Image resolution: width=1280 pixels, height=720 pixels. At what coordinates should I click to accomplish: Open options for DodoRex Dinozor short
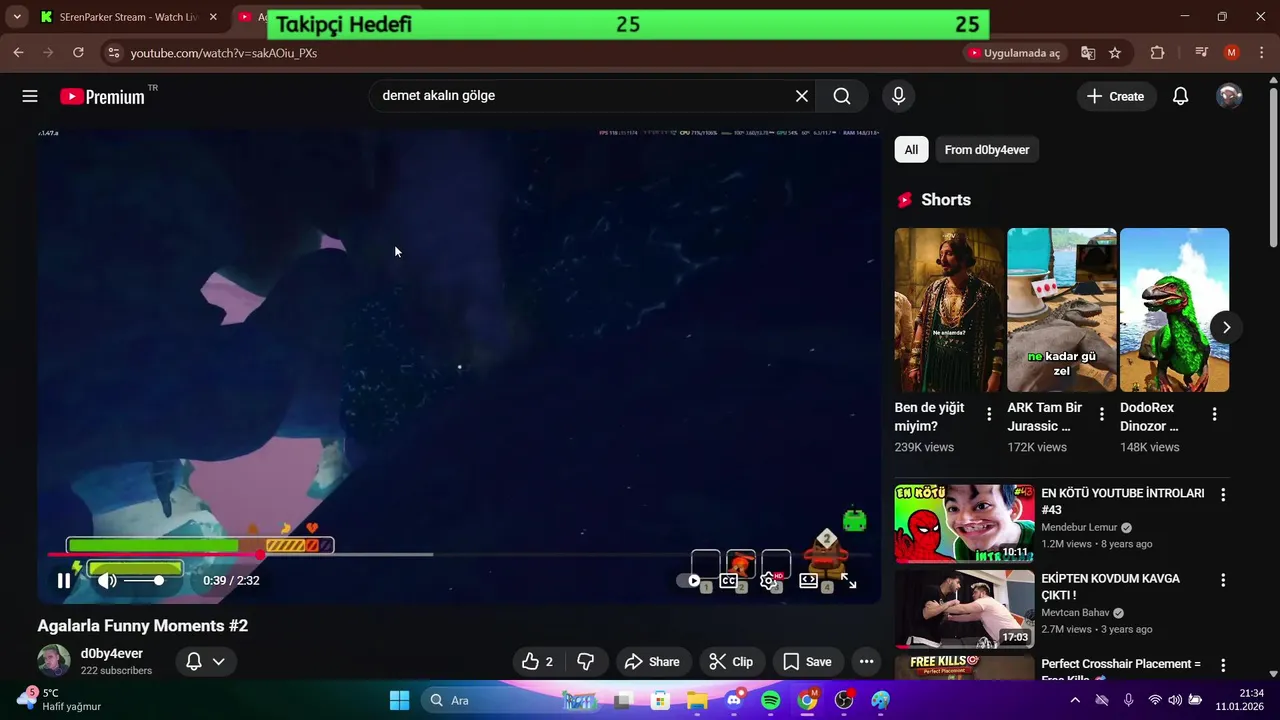(x=1214, y=414)
